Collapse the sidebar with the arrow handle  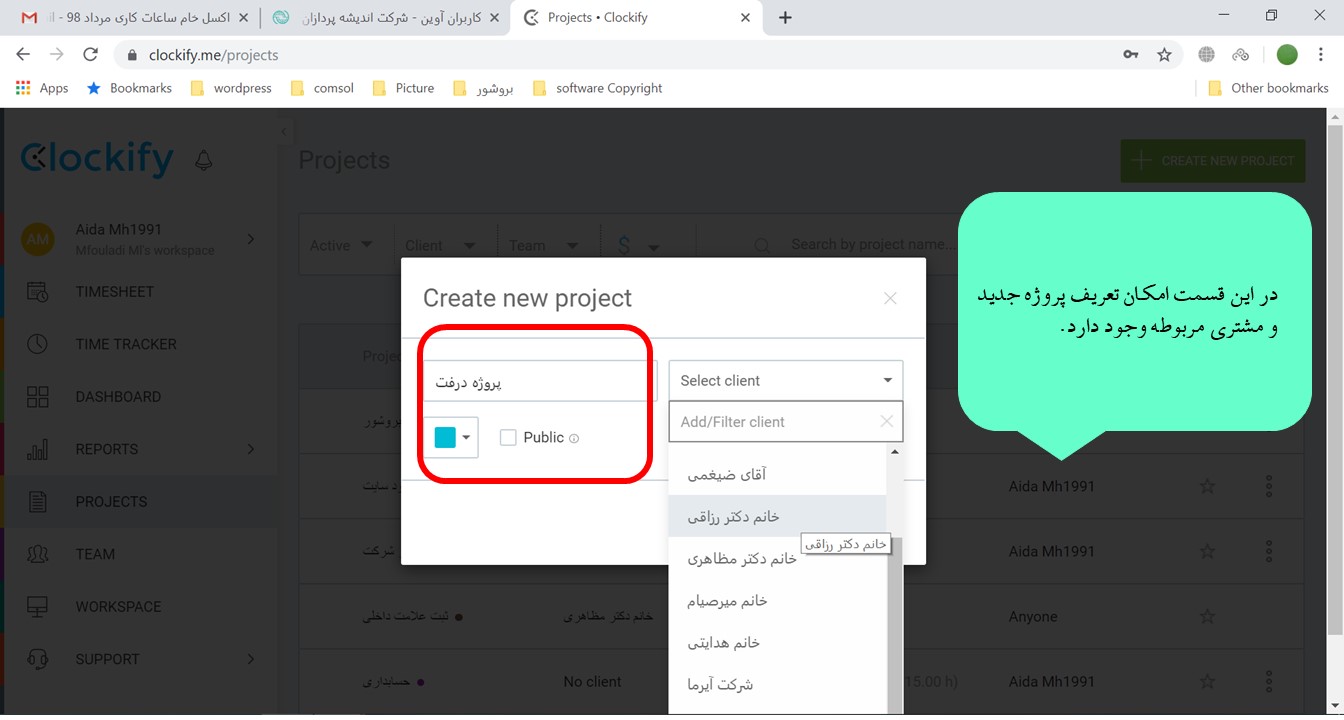(284, 131)
